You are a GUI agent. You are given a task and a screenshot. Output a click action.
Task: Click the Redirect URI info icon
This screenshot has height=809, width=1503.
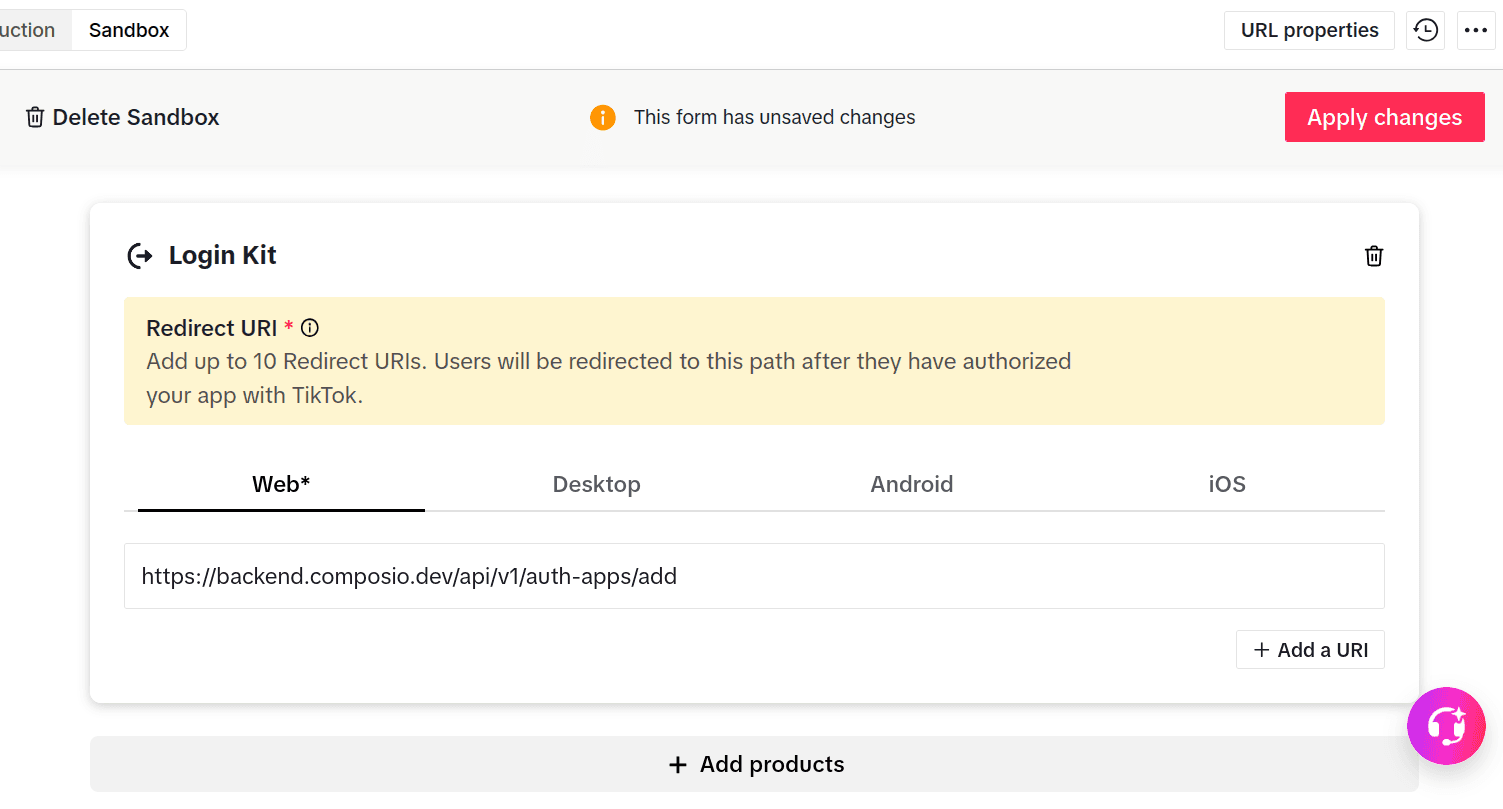310,327
